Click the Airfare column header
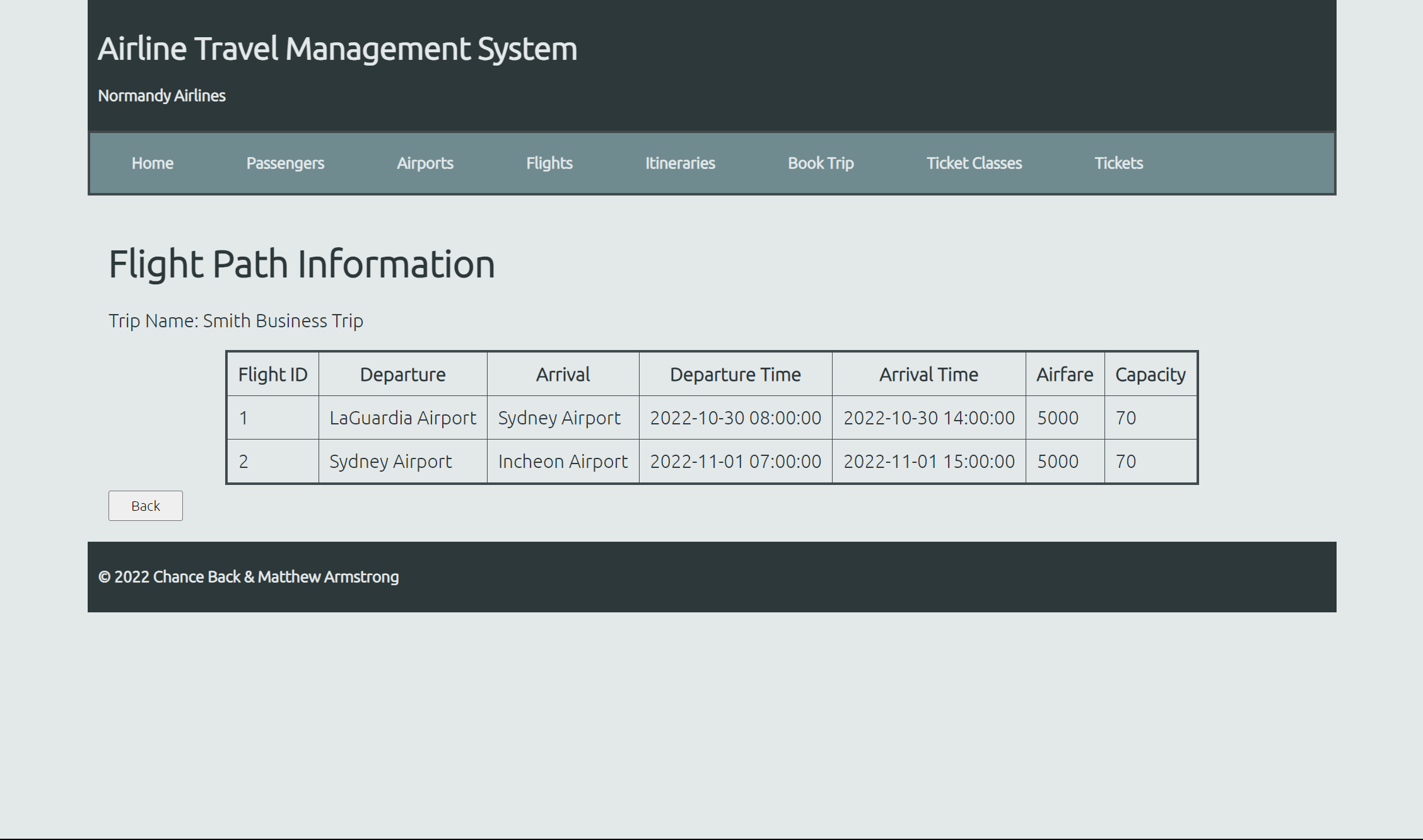Screen dimensions: 1423x840 point(1064,374)
